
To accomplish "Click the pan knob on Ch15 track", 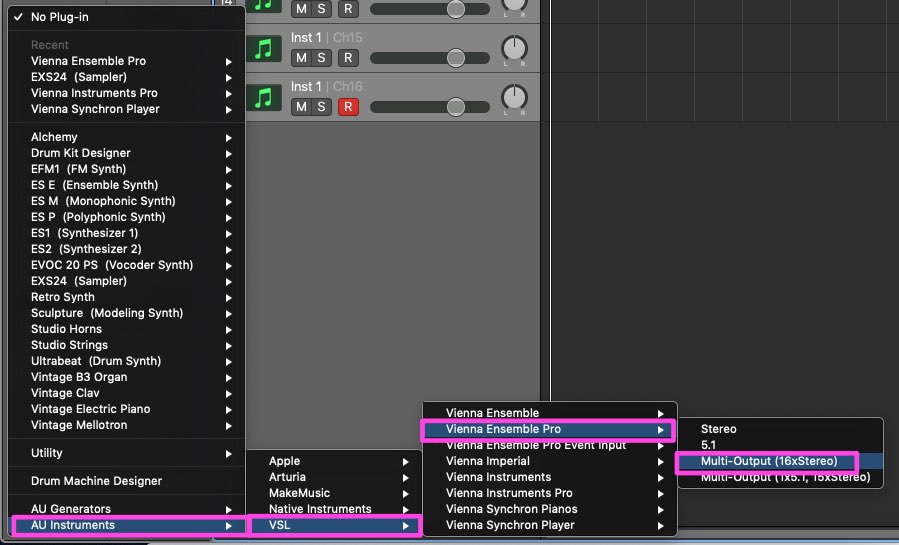I will pos(514,49).
